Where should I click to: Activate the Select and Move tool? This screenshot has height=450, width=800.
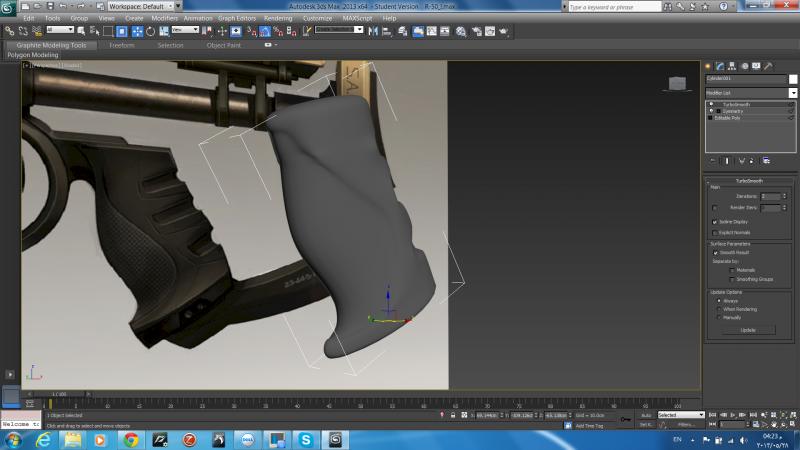(x=137, y=31)
